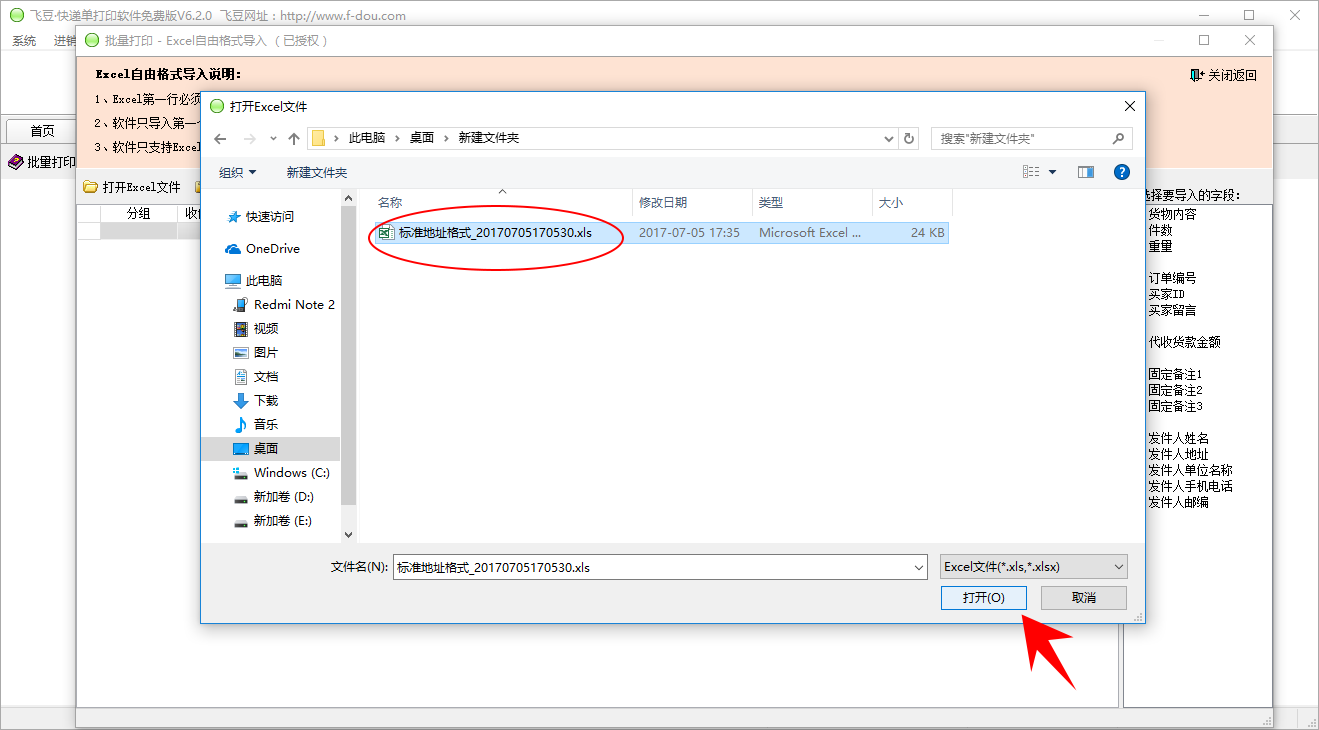Select the 买家留言 field in the import list
Image resolution: width=1319 pixels, height=730 pixels.
coord(1172,310)
